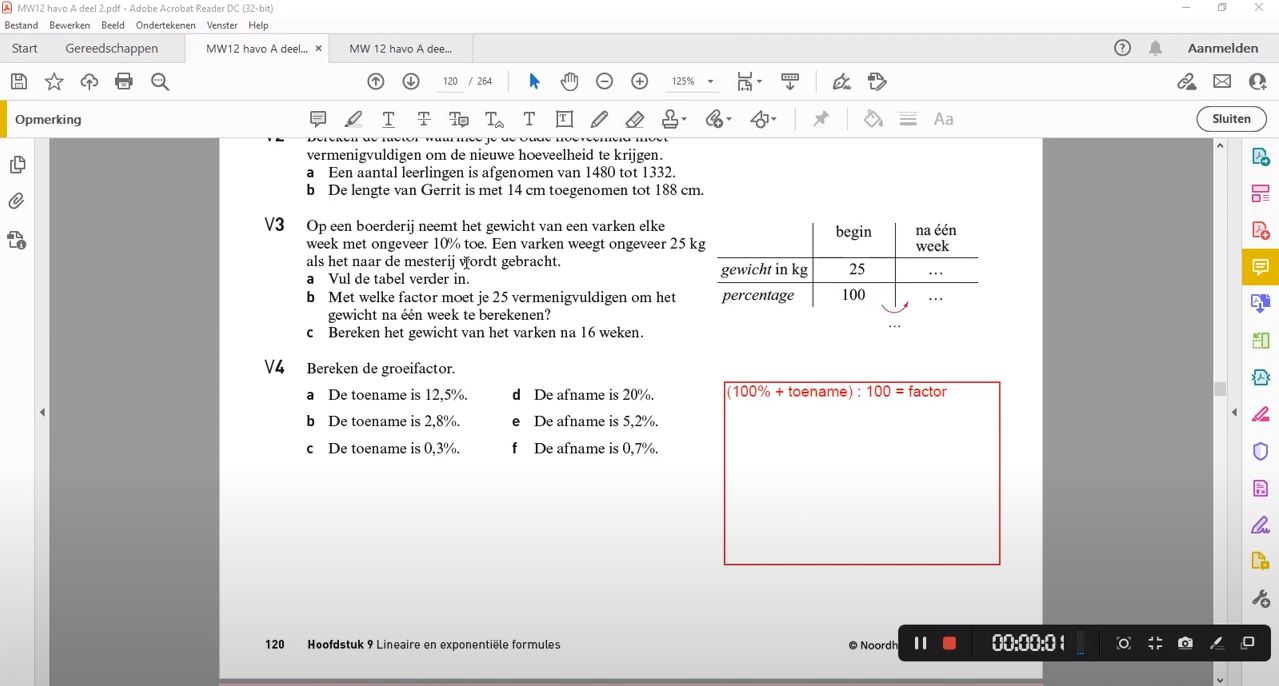Viewport: 1279px width, 686px height.
Task: Expand the left navigation pane arrow
Action: (x=42, y=412)
